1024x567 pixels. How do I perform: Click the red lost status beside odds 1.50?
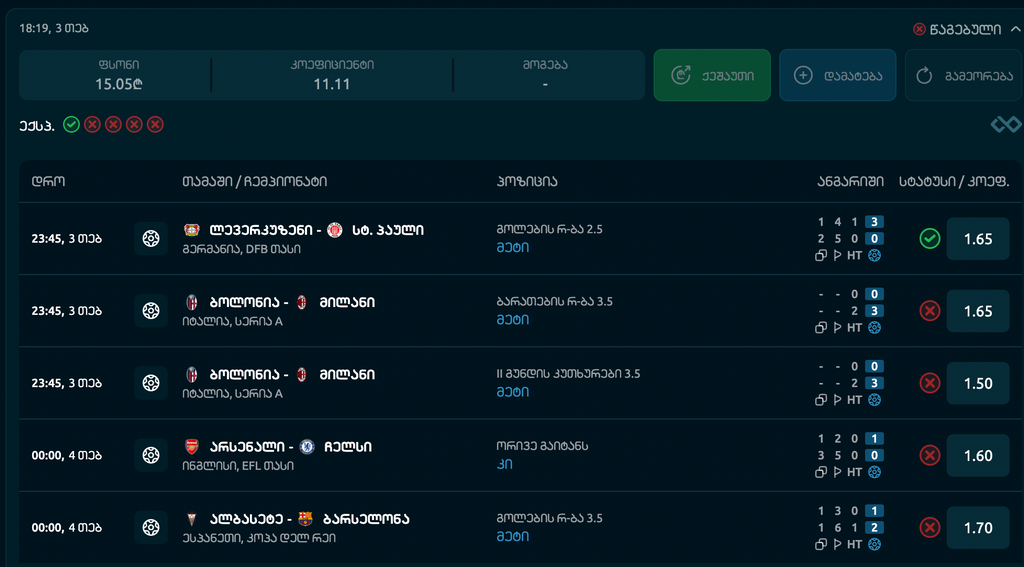pos(930,383)
